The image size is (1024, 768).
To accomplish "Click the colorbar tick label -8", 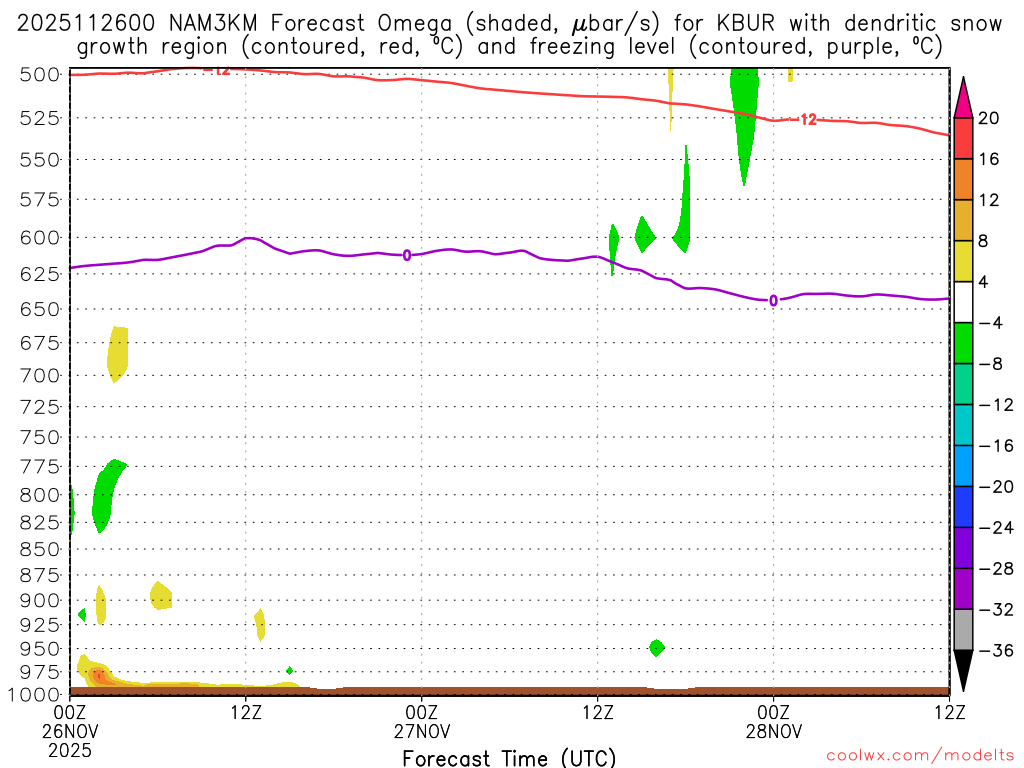I will coord(991,364).
